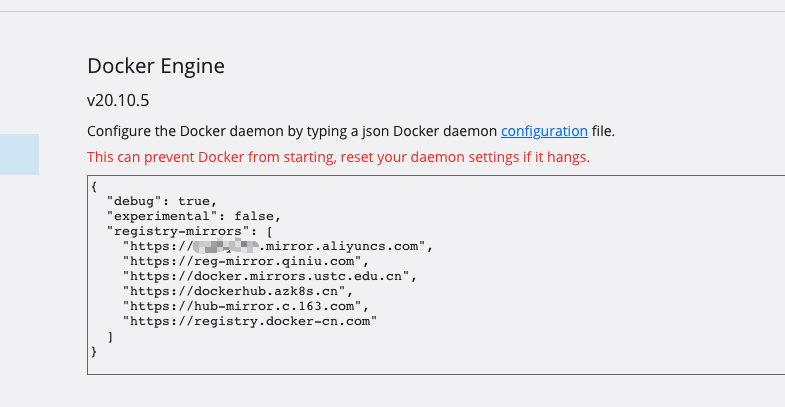Click the red daemon reset warning text
The image size is (785, 407).
pyautogui.click(x=338, y=157)
